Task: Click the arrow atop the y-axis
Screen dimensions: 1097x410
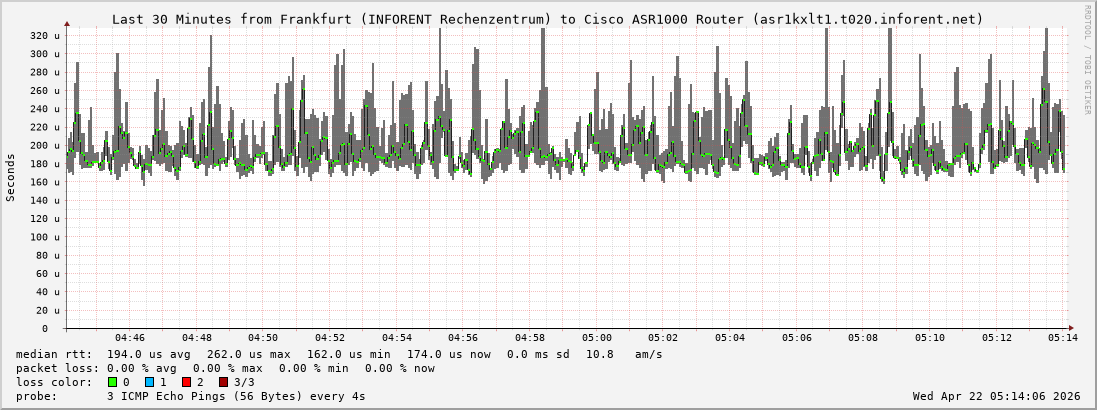Action: (67, 23)
